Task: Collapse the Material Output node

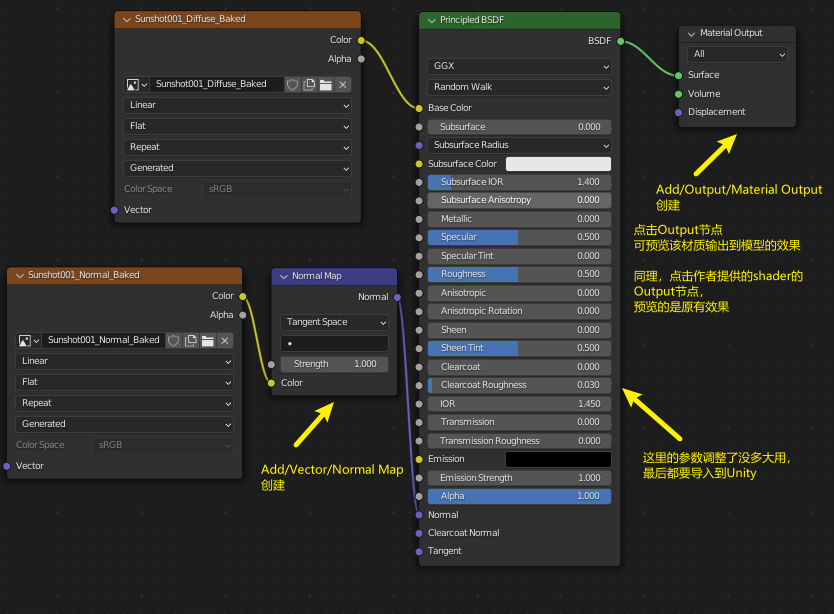Action: pos(691,33)
